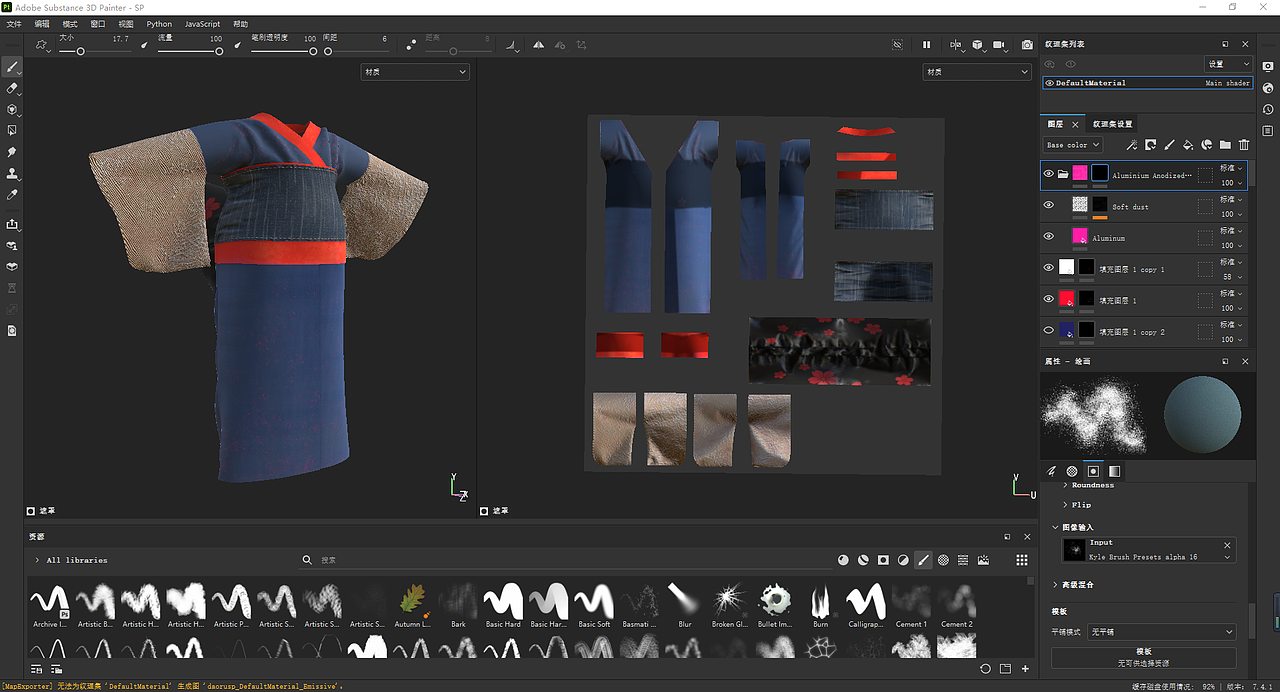Toggle visibility of the Aluminum layer
The image size is (1280, 692).
coord(1048,236)
